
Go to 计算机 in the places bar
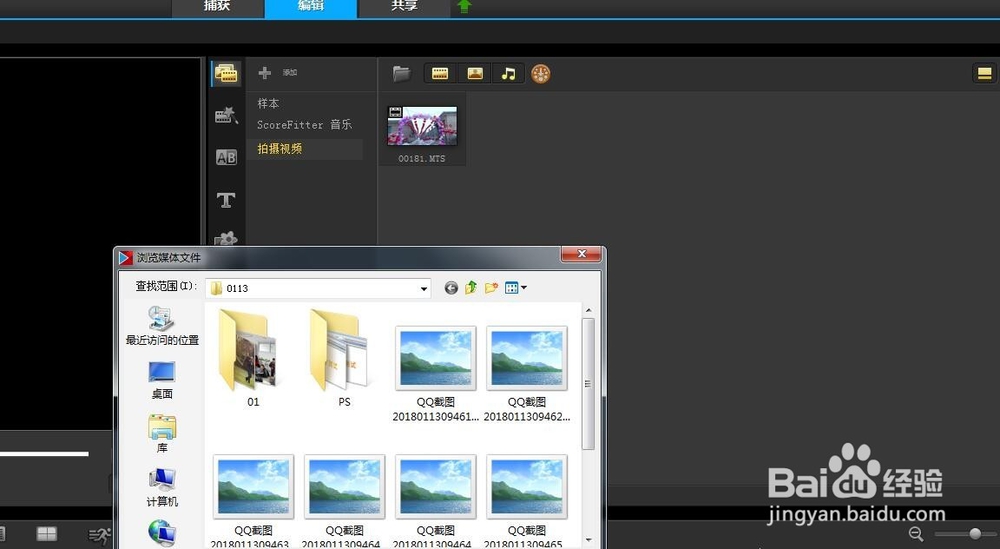coord(162,488)
